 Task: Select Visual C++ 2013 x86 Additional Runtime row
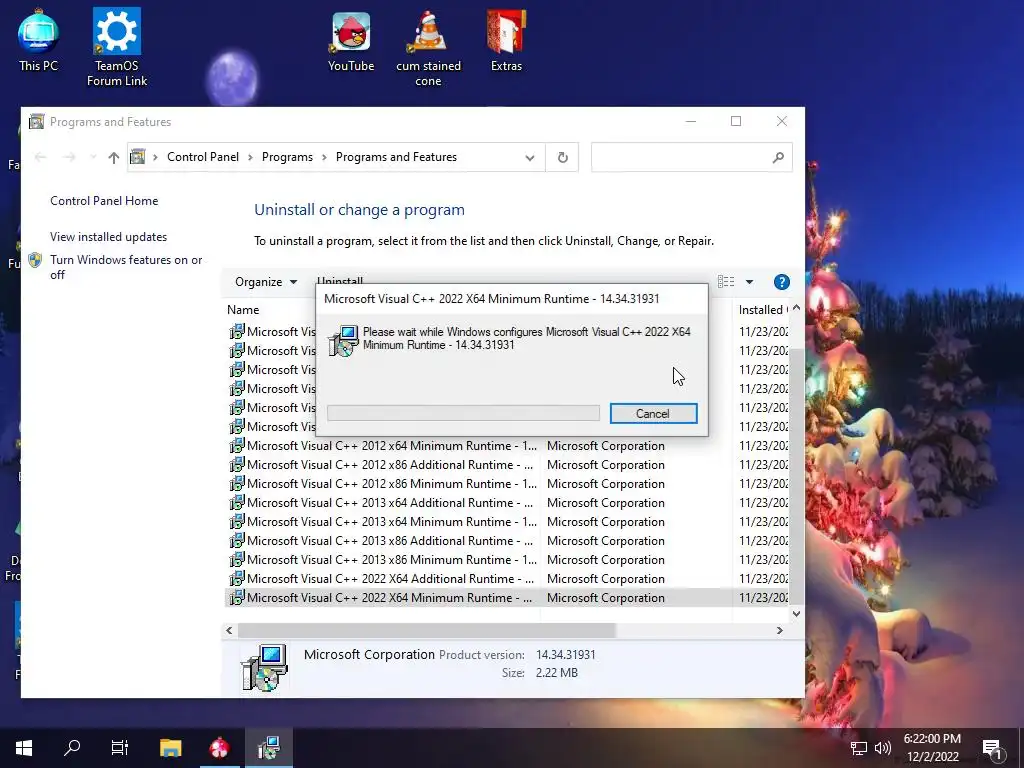[506, 541]
